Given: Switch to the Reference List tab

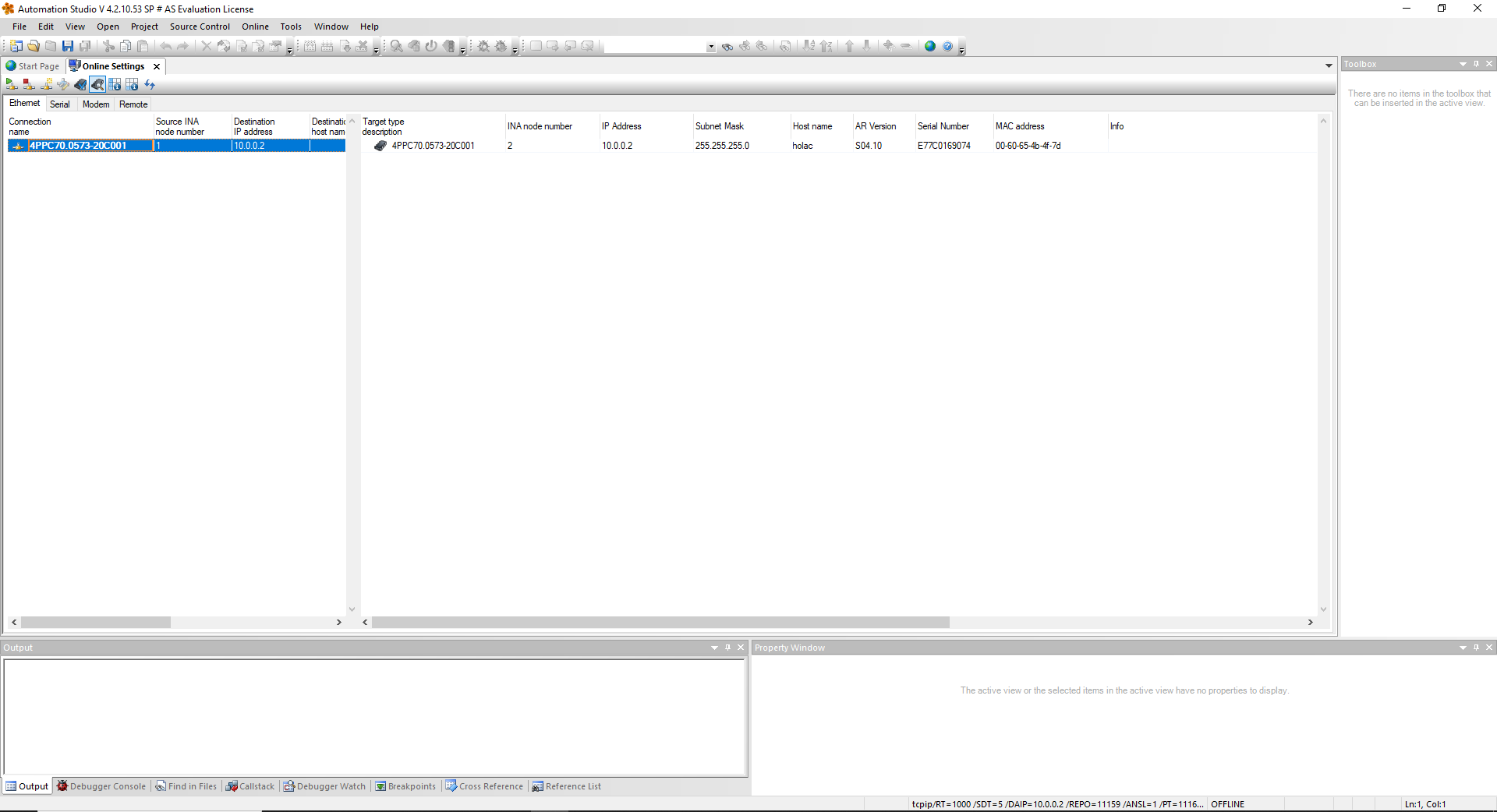Looking at the screenshot, I should (x=567, y=786).
